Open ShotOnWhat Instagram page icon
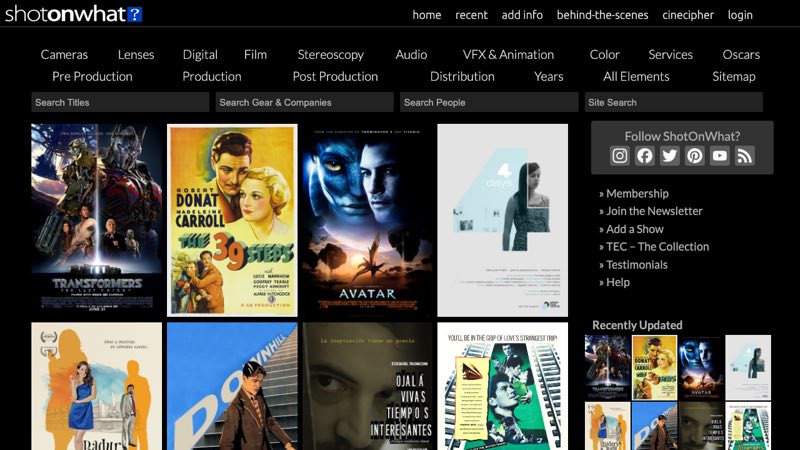The width and height of the screenshot is (800, 450). [619, 156]
